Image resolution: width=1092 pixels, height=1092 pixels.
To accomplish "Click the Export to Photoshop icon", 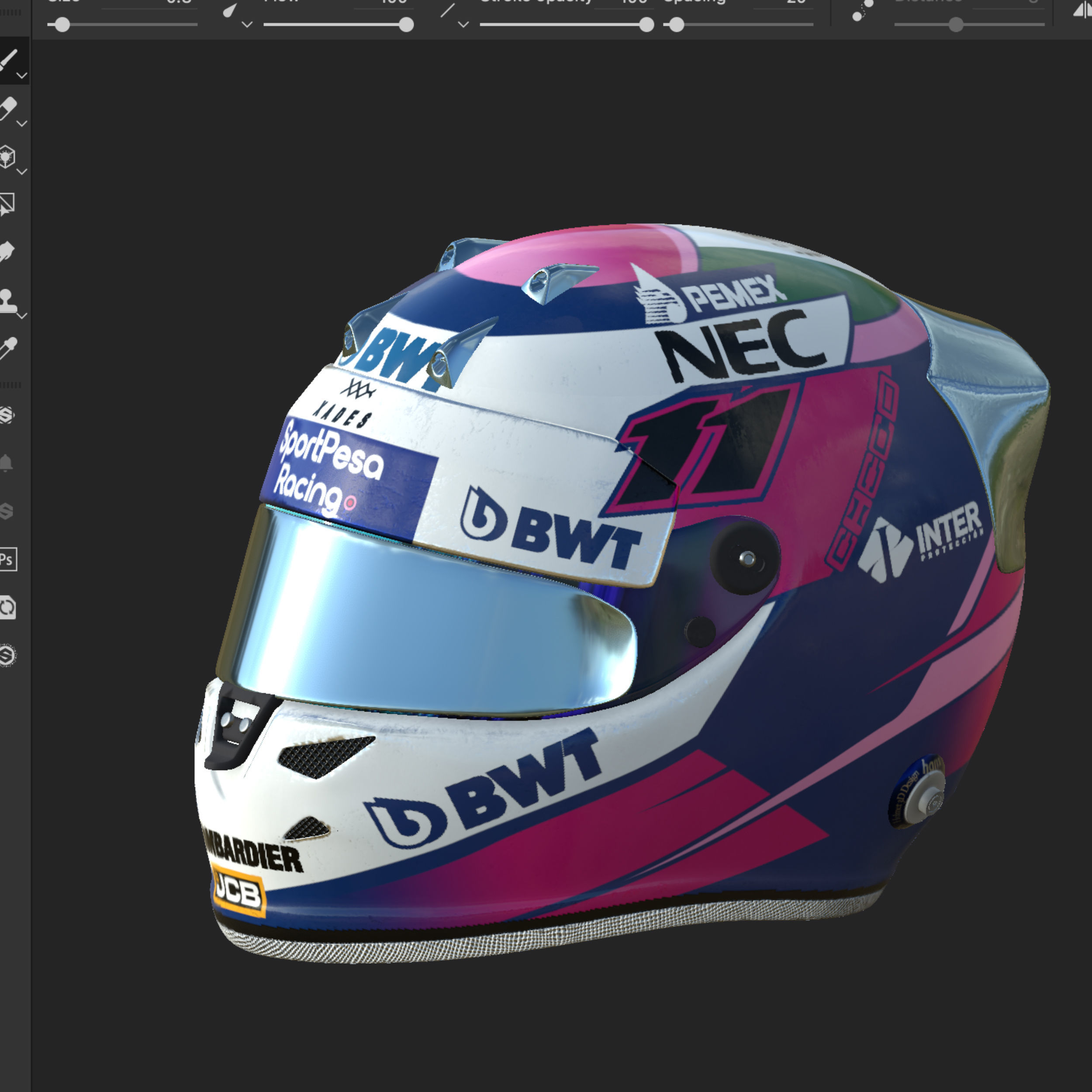I will click(7, 560).
